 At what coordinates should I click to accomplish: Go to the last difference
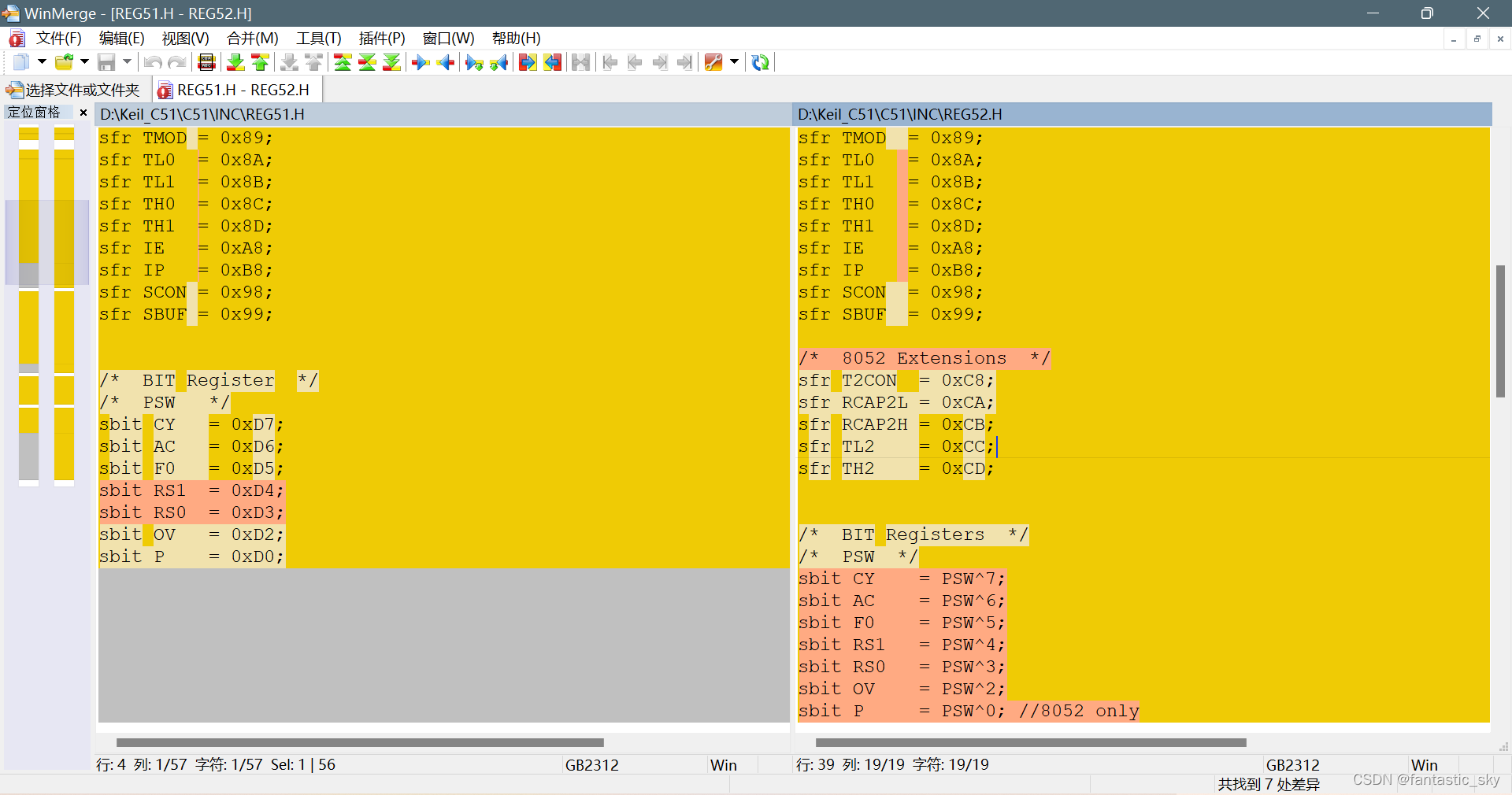coord(391,62)
